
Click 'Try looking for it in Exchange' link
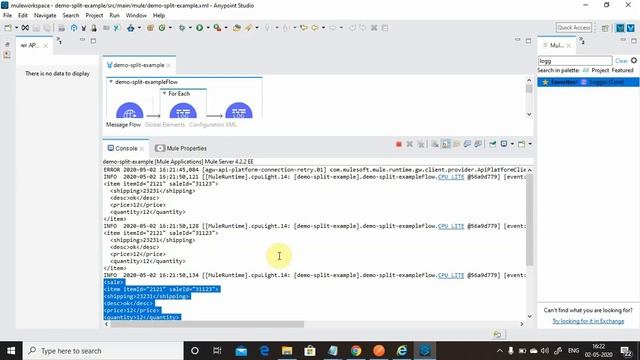click(x=588, y=321)
